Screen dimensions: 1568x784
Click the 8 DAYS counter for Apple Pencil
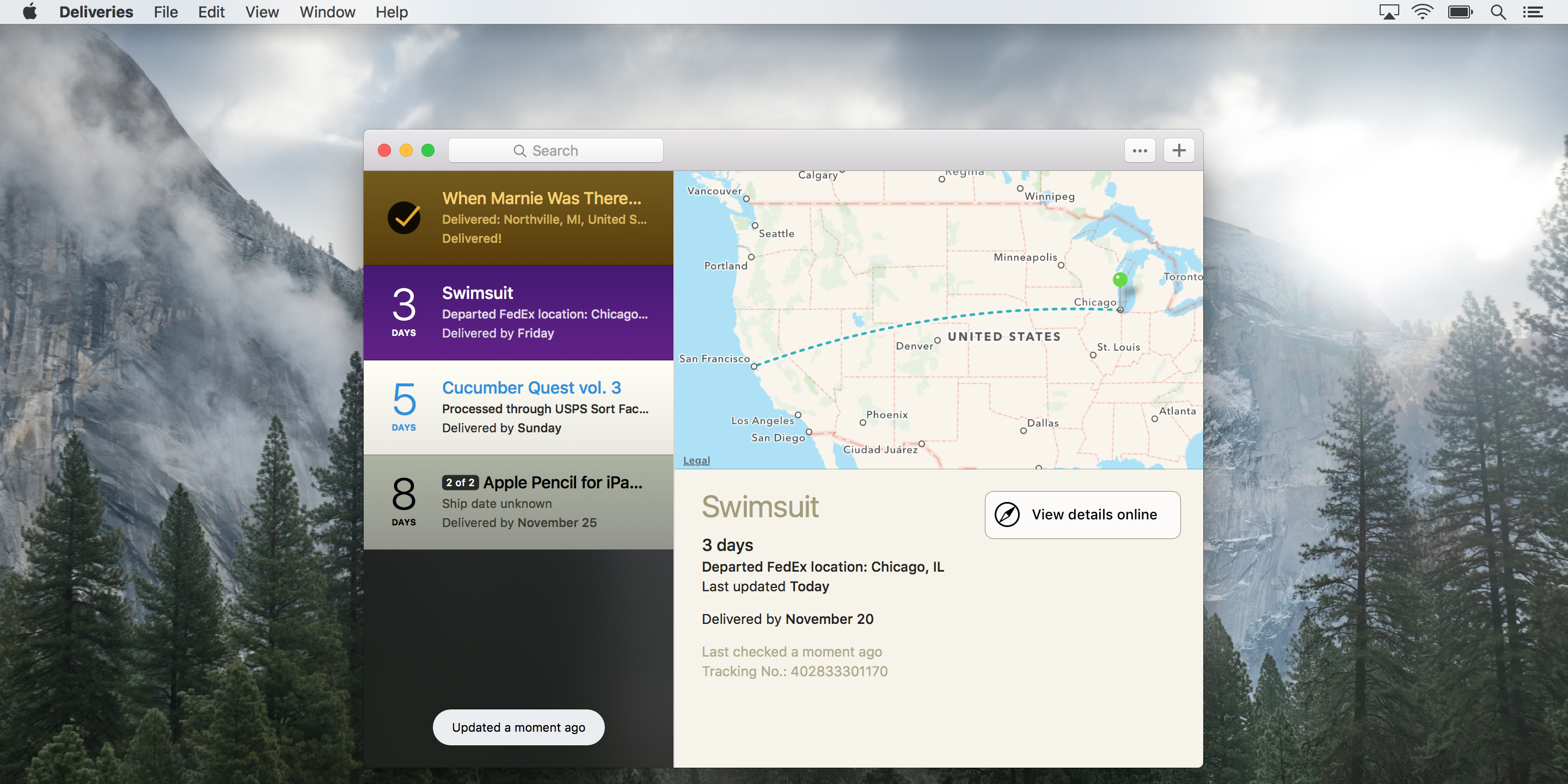403,501
